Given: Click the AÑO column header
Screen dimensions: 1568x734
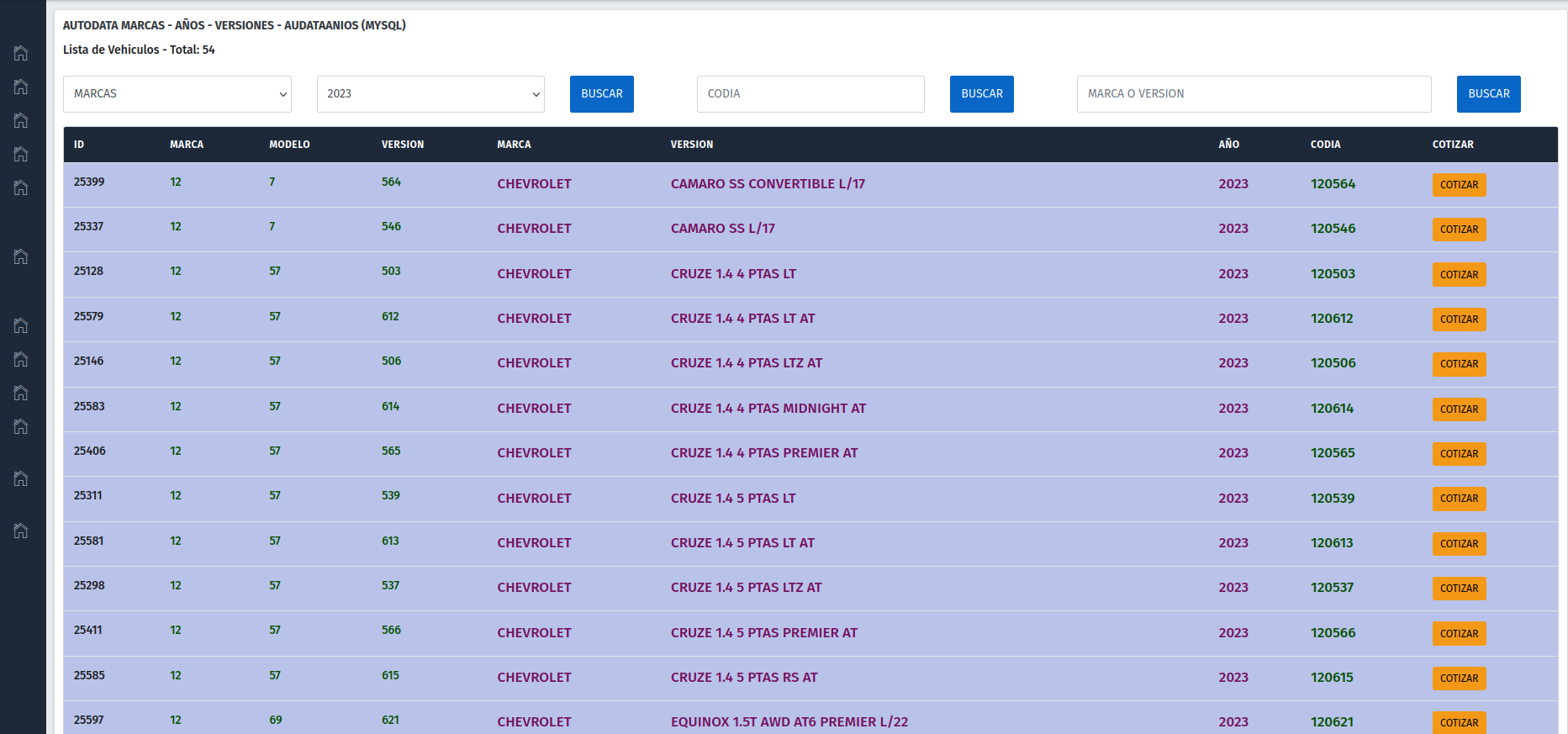Looking at the screenshot, I should (x=1229, y=145).
